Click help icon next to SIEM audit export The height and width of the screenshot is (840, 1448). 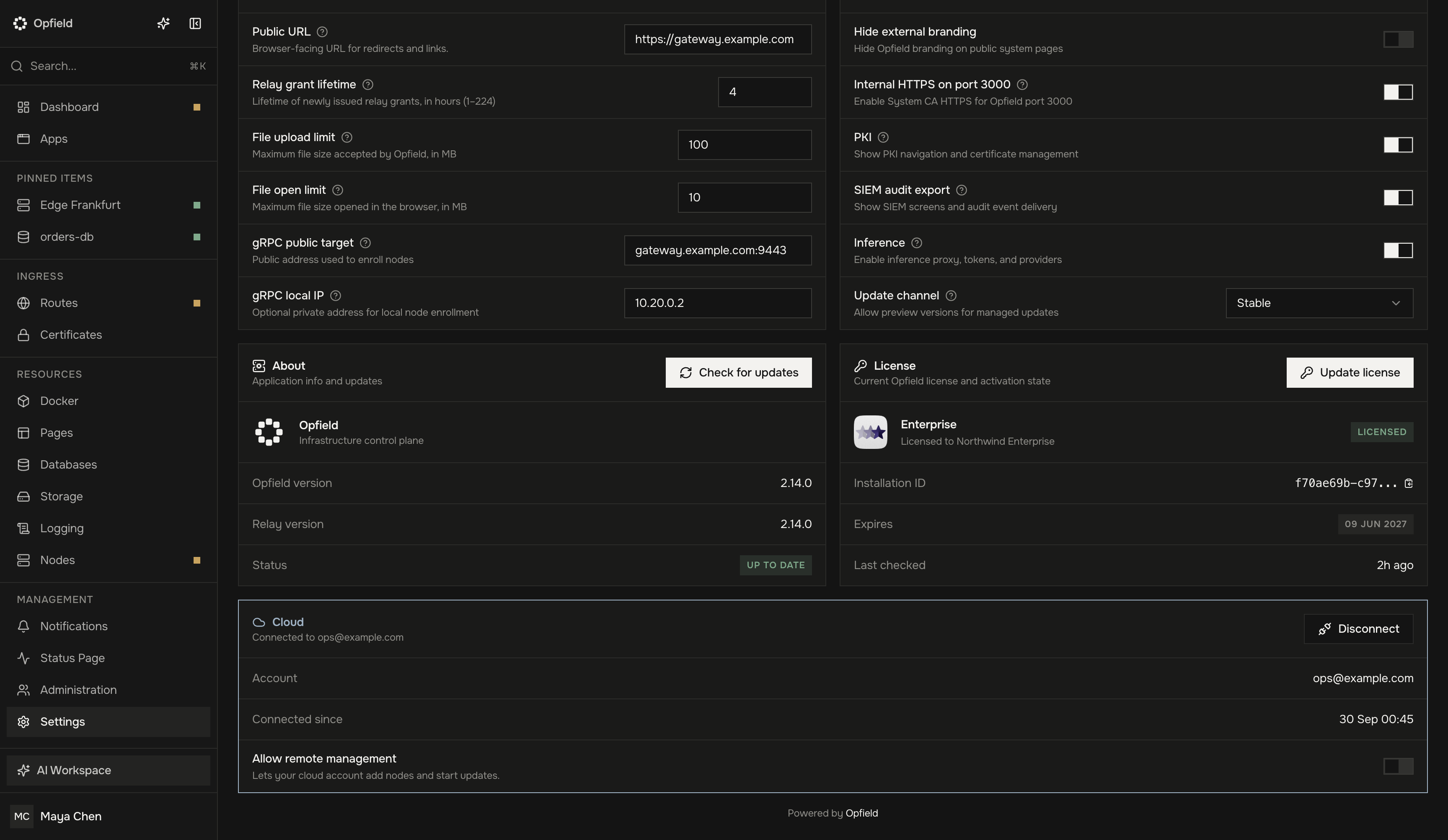962,191
